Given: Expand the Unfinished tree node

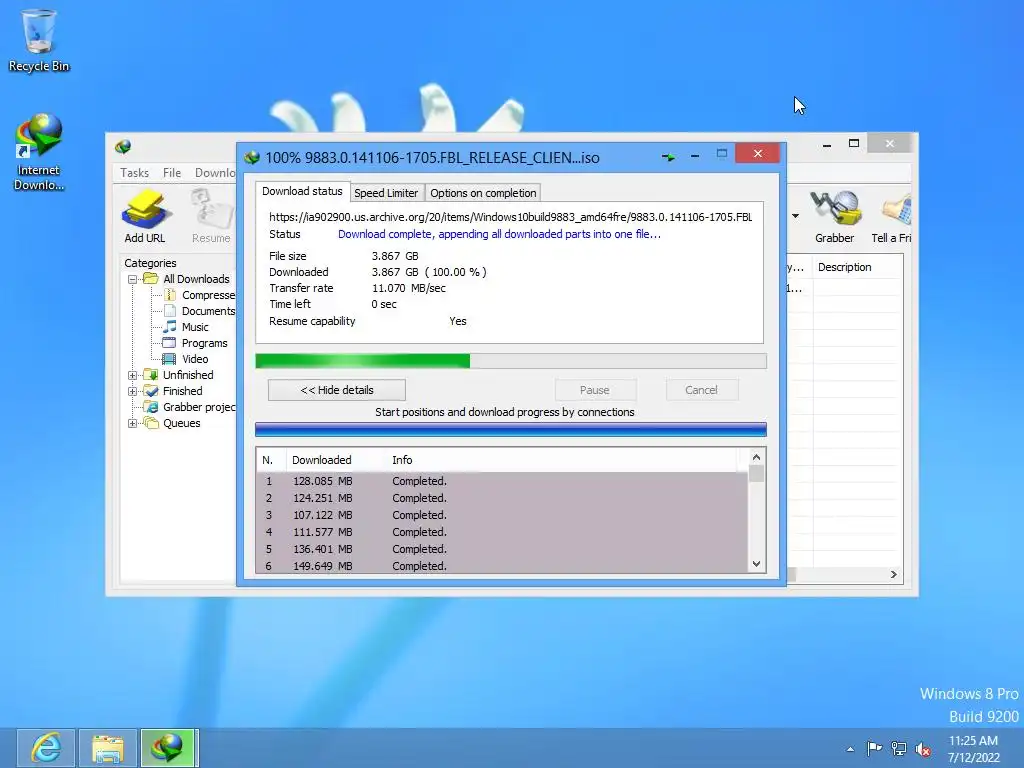Looking at the screenshot, I should (x=133, y=376).
